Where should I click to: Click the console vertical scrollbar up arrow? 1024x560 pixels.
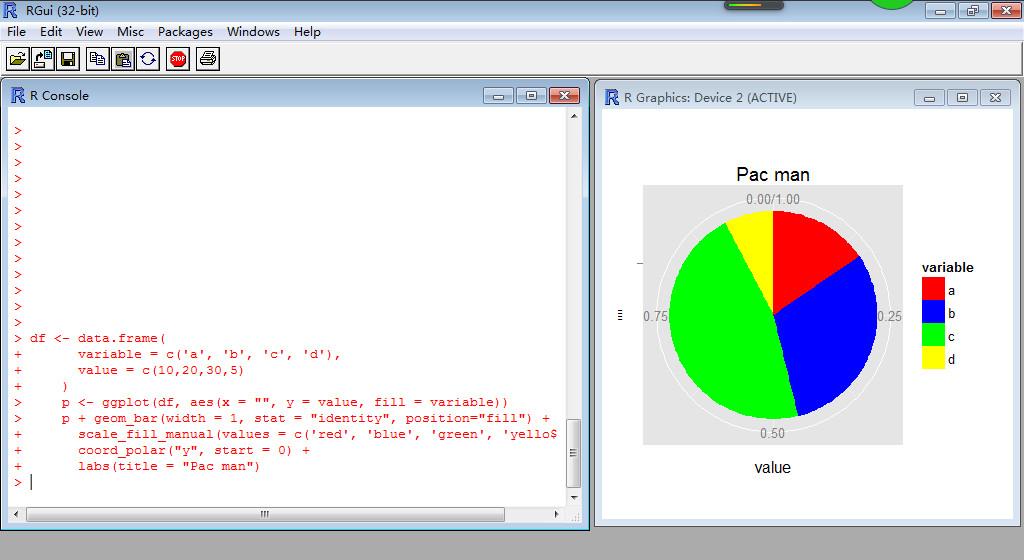tap(574, 116)
